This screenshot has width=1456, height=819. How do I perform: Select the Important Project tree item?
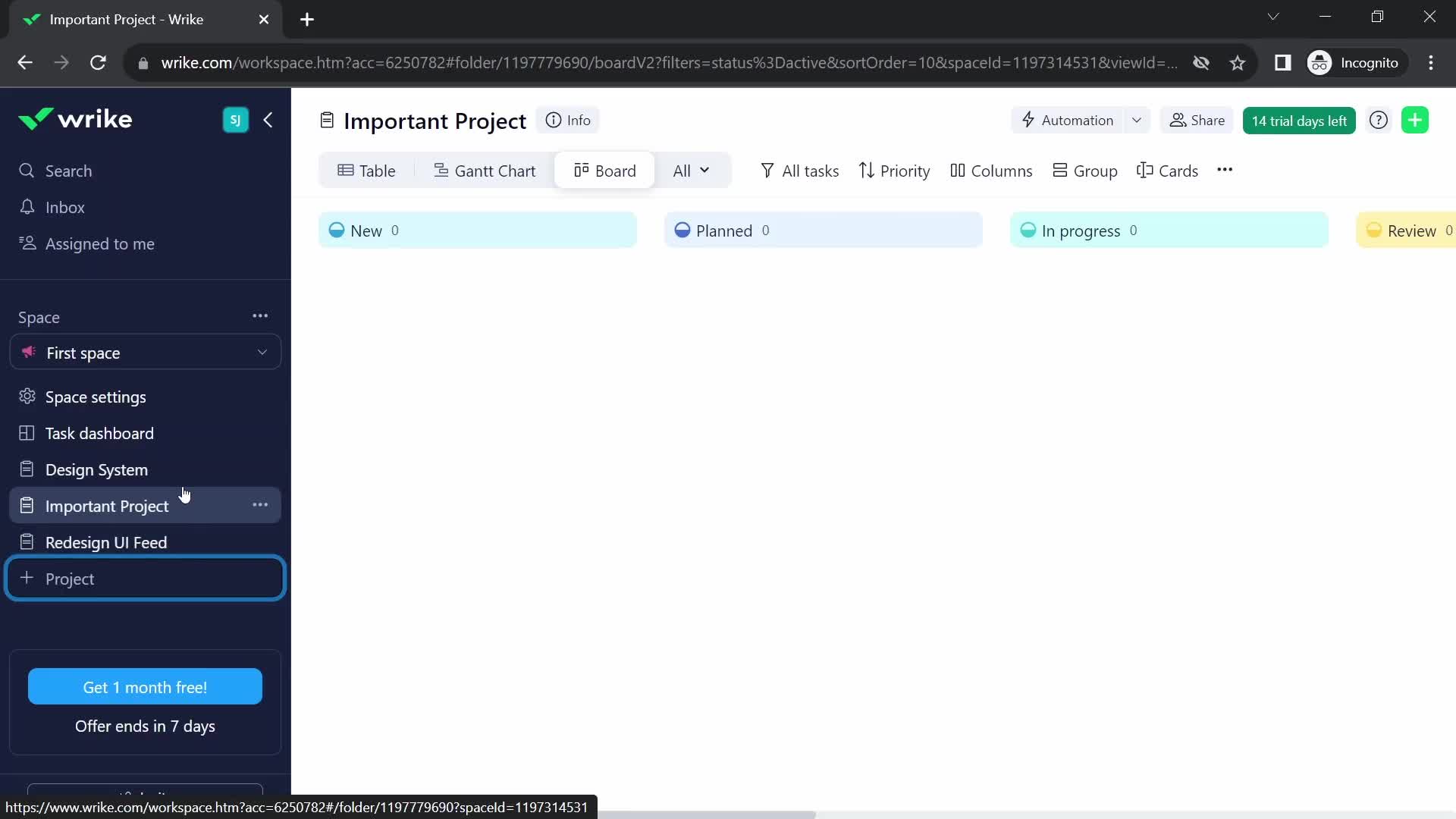click(x=107, y=506)
